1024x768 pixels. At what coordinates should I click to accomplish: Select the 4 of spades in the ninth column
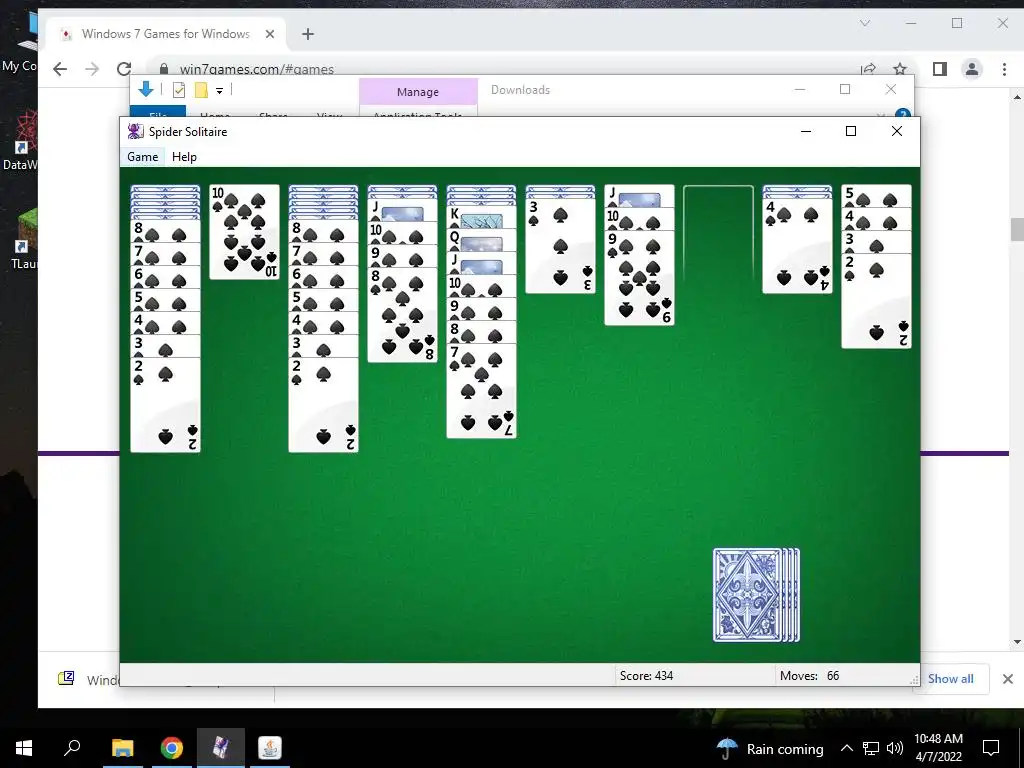click(797, 246)
